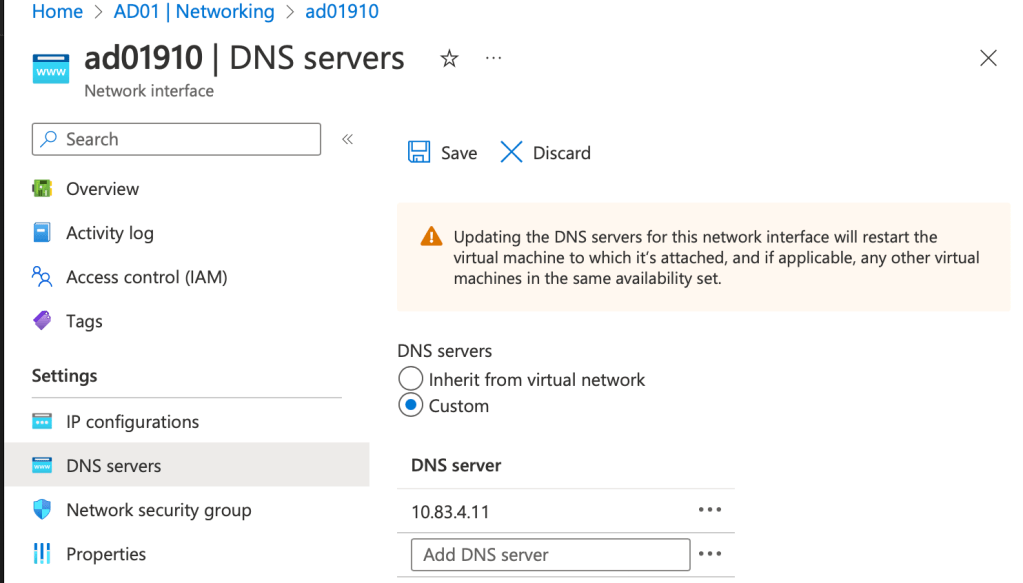The width and height of the screenshot is (1023, 583).
Task: Collapse the sidebar menu with double chevron
Action: [347, 139]
